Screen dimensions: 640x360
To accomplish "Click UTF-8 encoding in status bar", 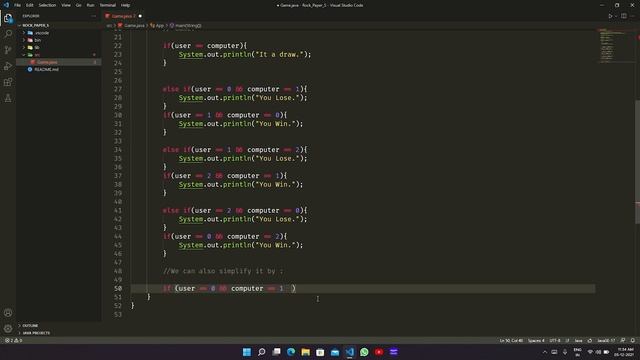I will coord(555,340).
